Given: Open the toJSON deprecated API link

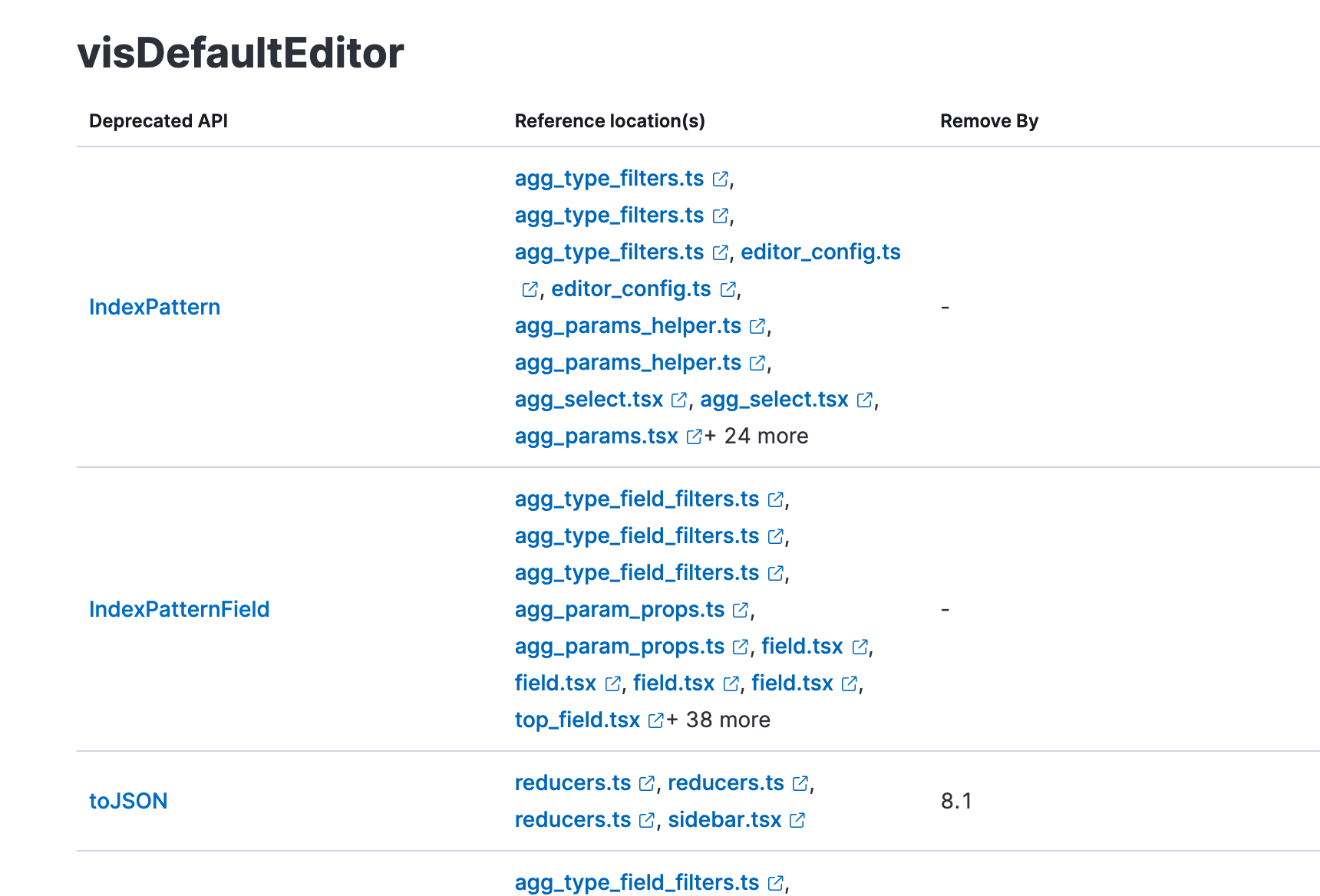Looking at the screenshot, I should [x=128, y=801].
